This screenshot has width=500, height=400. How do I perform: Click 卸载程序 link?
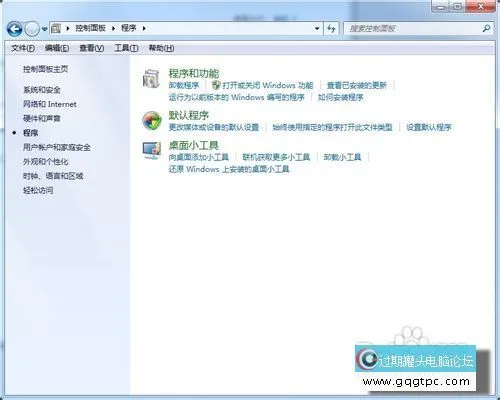[184, 86]
